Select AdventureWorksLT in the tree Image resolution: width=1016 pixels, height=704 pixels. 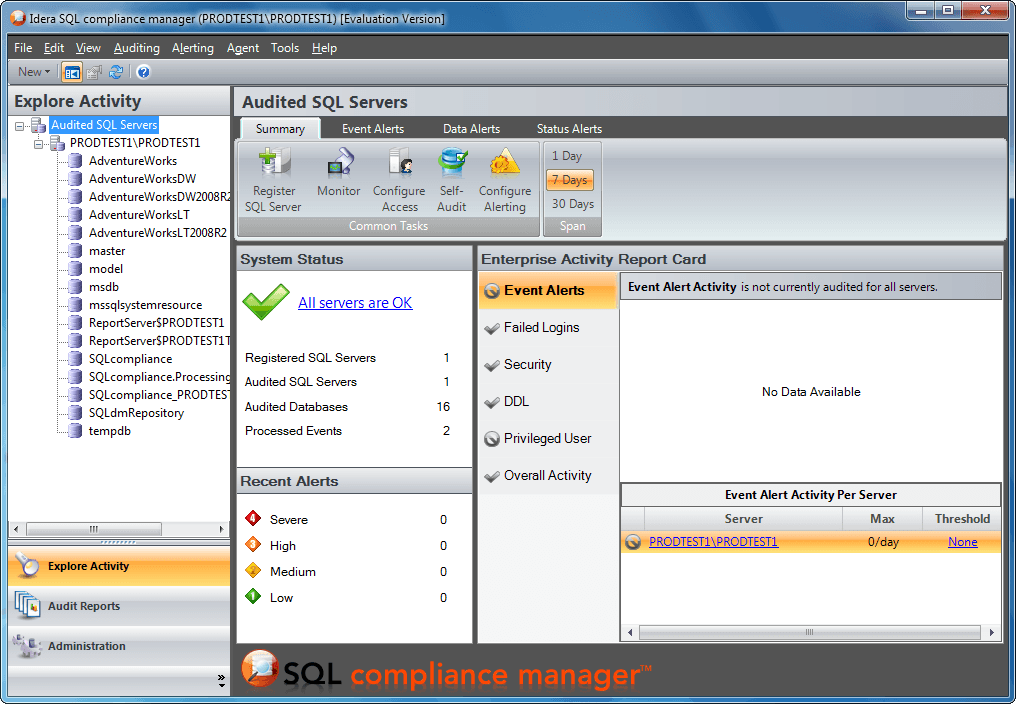pos(139,215)
